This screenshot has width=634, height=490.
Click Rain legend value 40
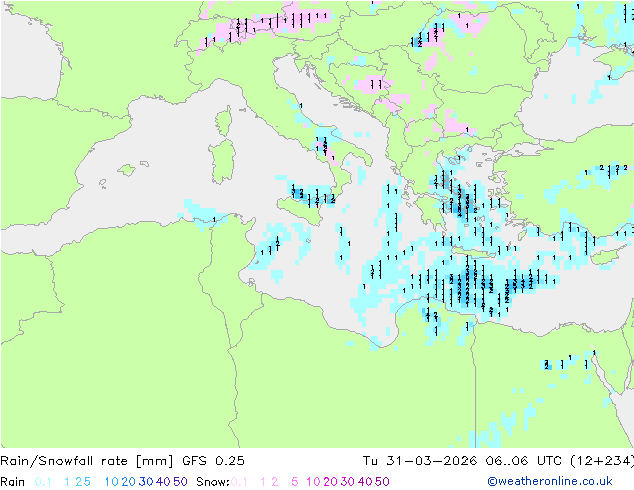[x=163, y=482]
